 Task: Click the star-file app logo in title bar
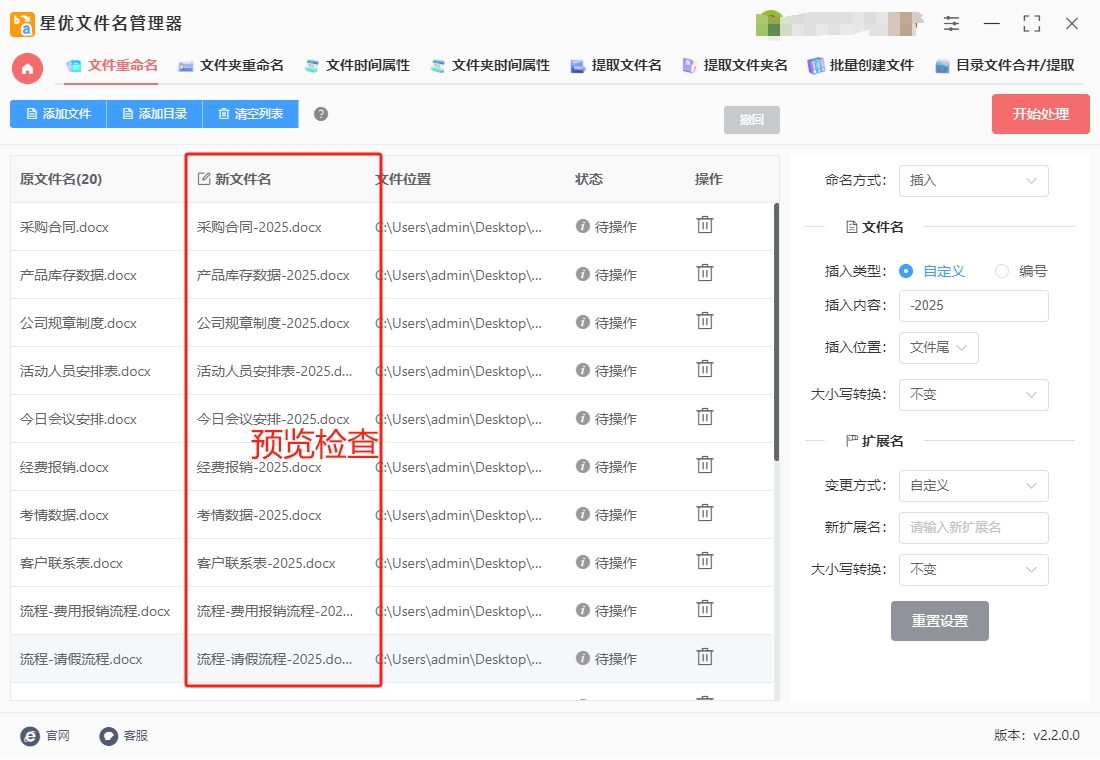(22, 24)
